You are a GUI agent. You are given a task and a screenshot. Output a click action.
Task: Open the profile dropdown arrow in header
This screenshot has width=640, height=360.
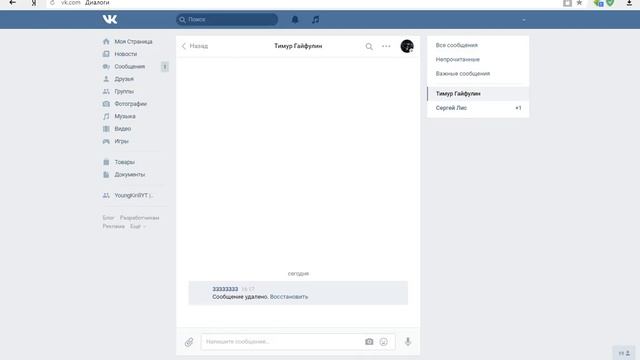coord(524,20)
